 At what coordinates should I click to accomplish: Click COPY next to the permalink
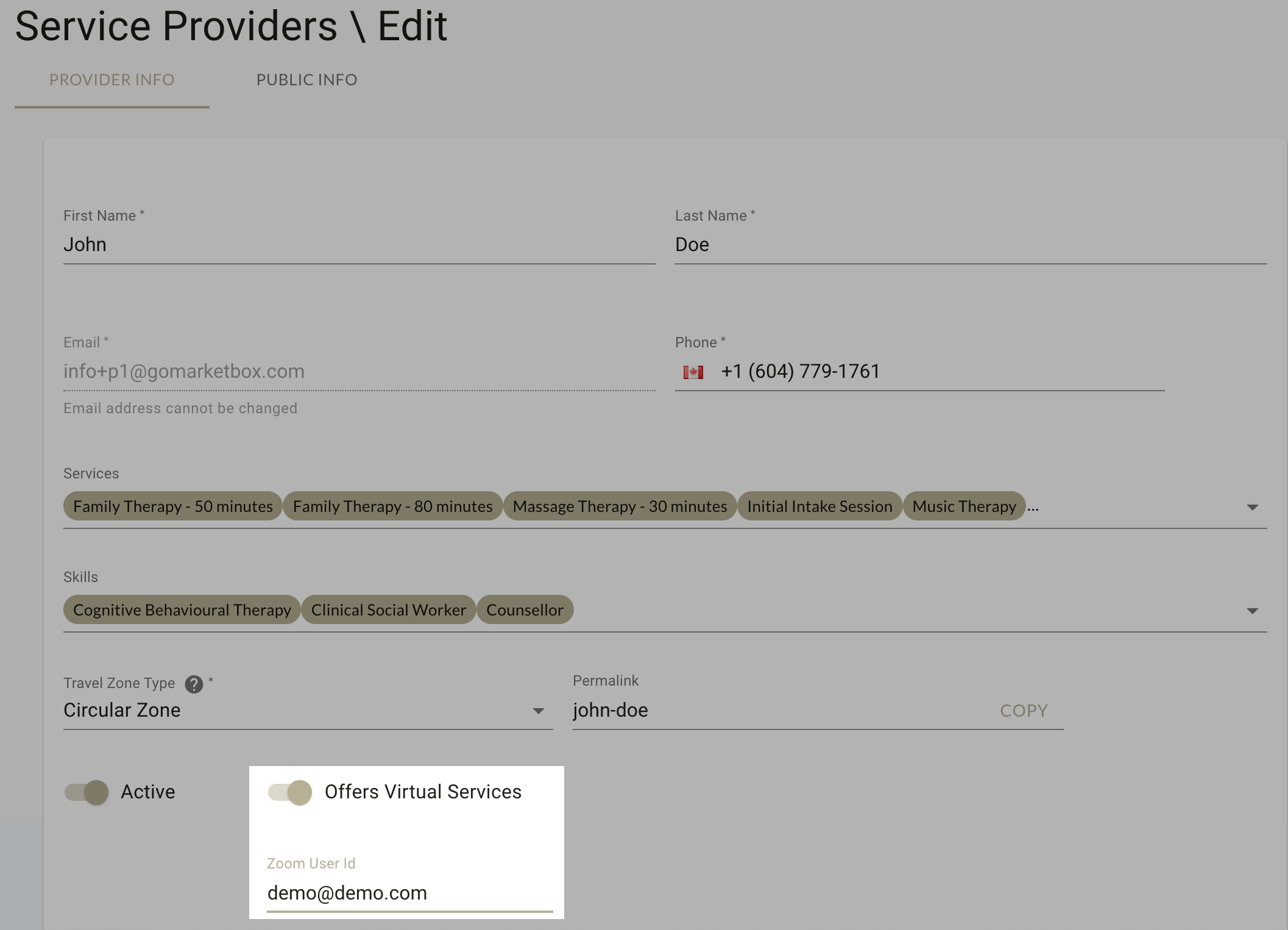1023,711
